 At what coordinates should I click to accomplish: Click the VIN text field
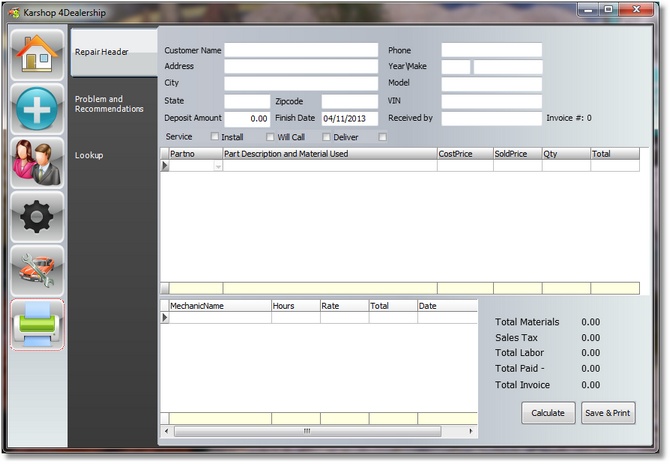pyautogui.click(x=491, y=101)
